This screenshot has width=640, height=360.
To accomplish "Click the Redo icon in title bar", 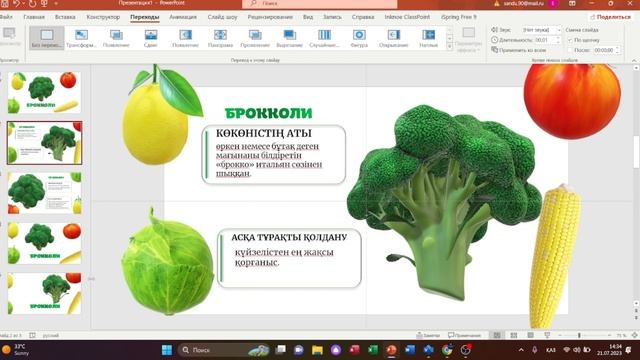I will 32,3.
